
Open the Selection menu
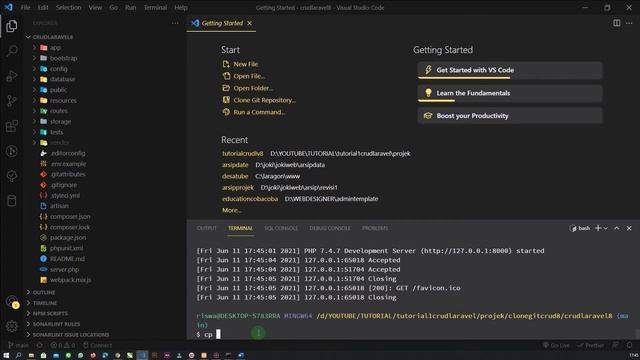[x=68, y=7]
